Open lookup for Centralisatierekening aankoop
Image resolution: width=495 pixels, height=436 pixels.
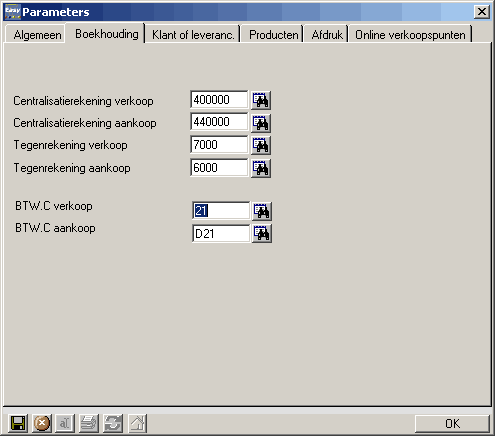click(x=261, y=123)
